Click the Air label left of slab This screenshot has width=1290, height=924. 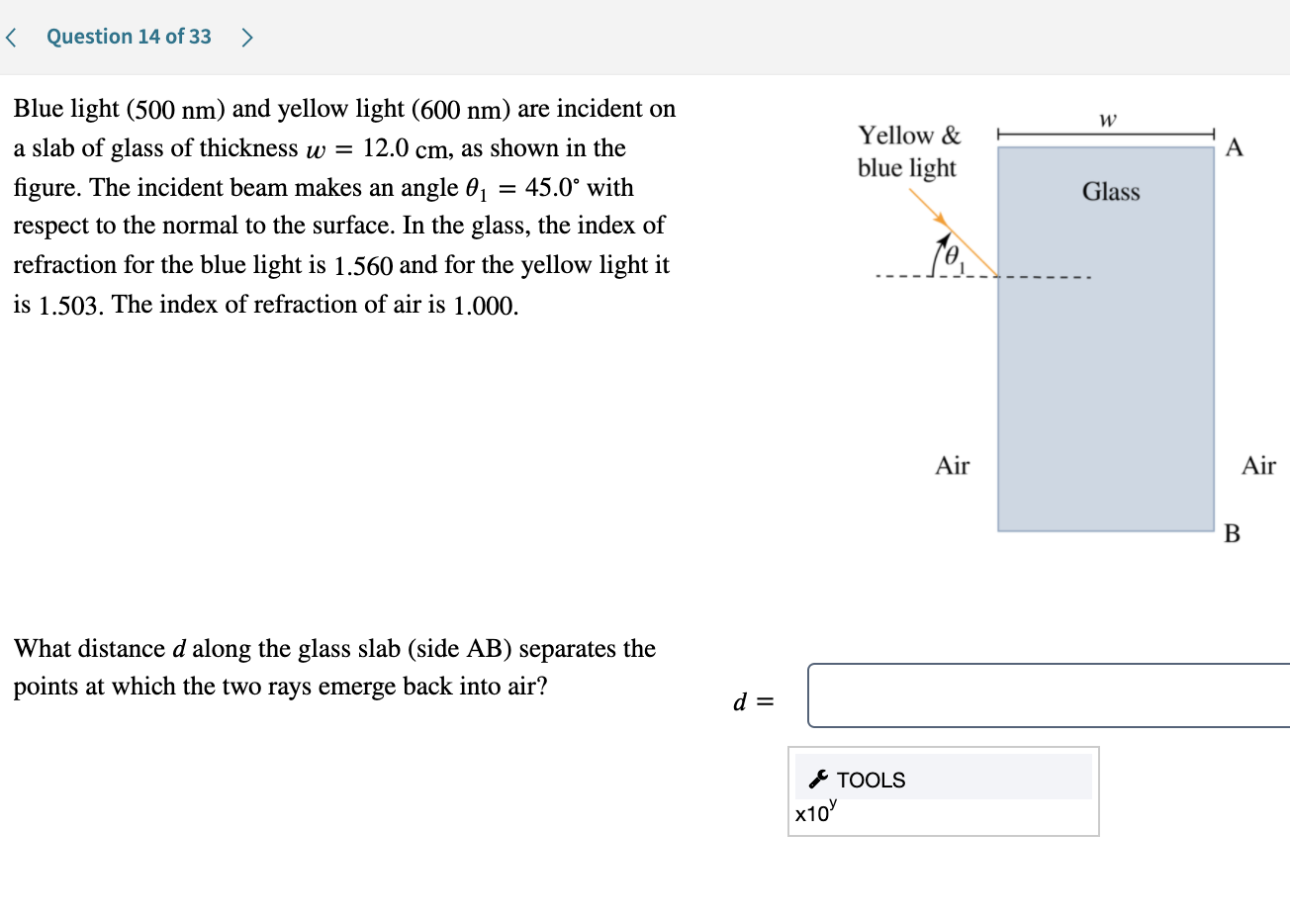(x=953, y=465)
